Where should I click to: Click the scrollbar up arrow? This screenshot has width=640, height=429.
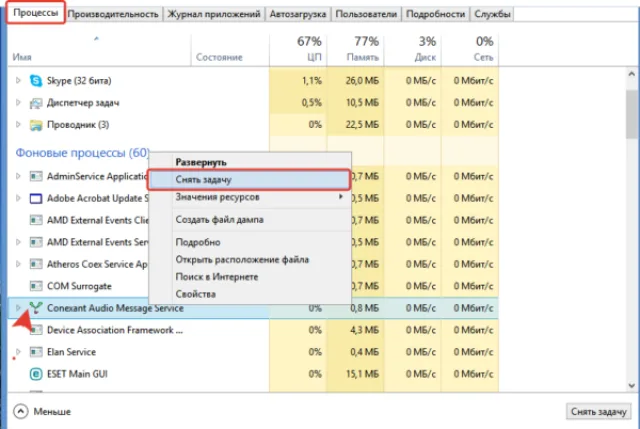[x=631, y=74]
